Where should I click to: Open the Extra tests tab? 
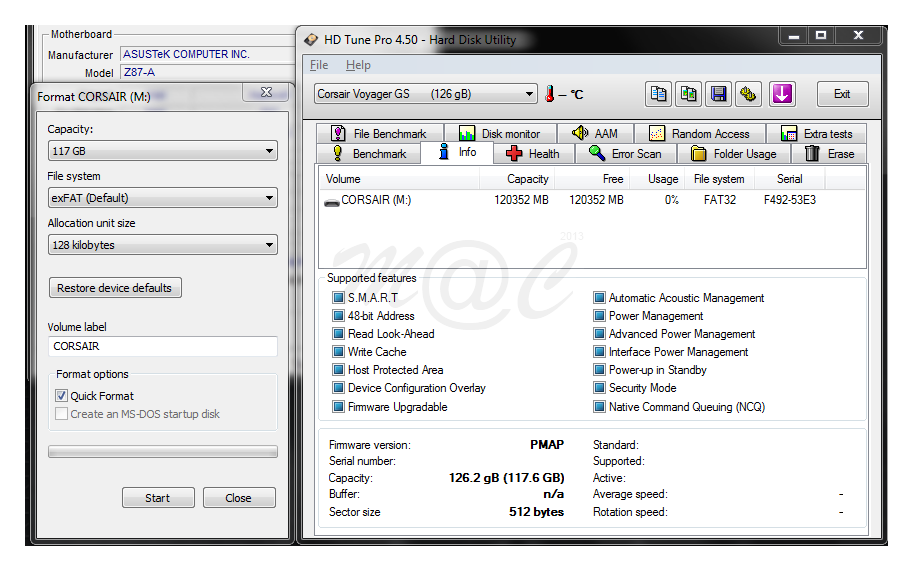click(x=816, y=133)
